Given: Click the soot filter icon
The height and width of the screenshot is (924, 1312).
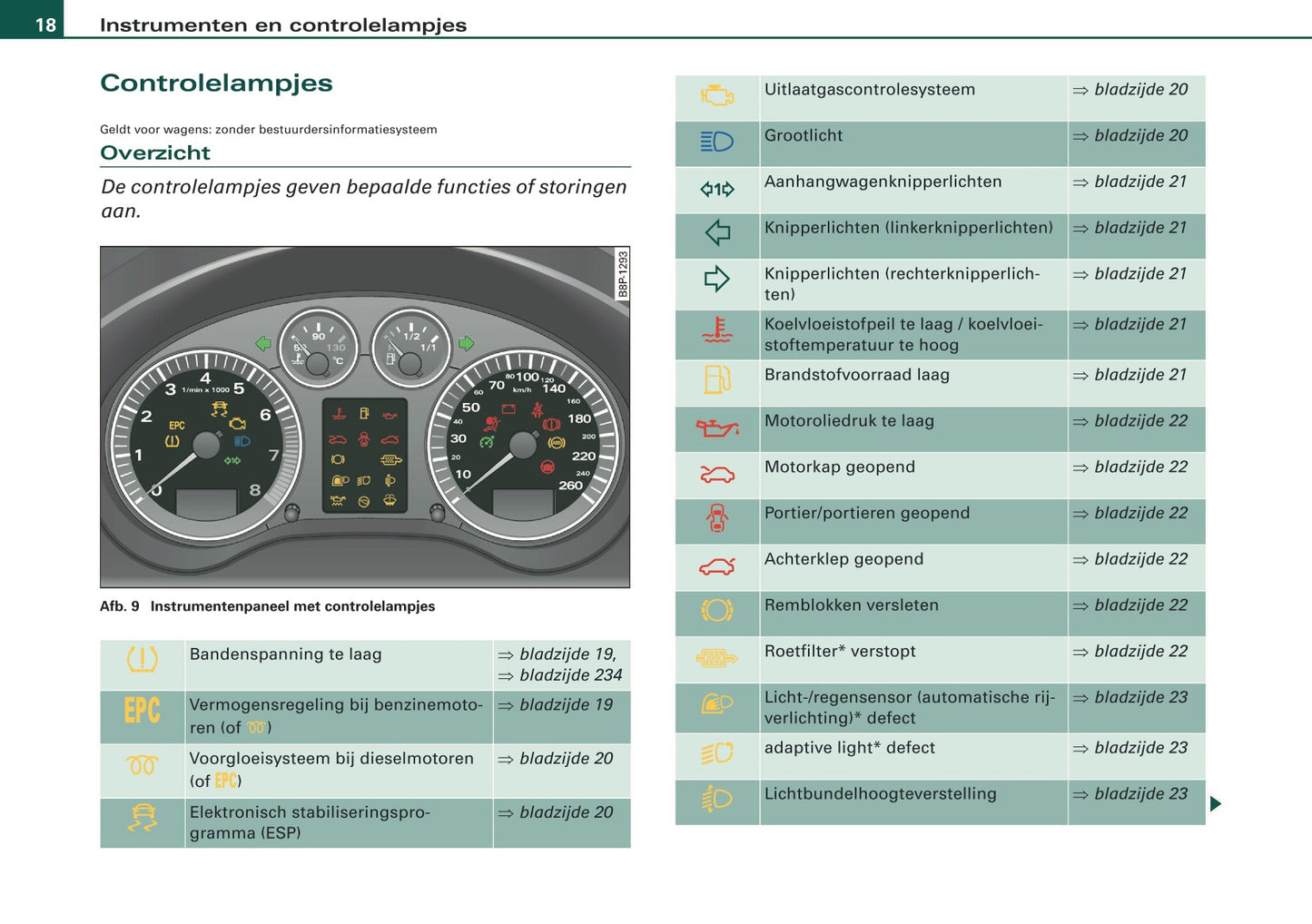Looking at the screenshot, I should [716, 658].
